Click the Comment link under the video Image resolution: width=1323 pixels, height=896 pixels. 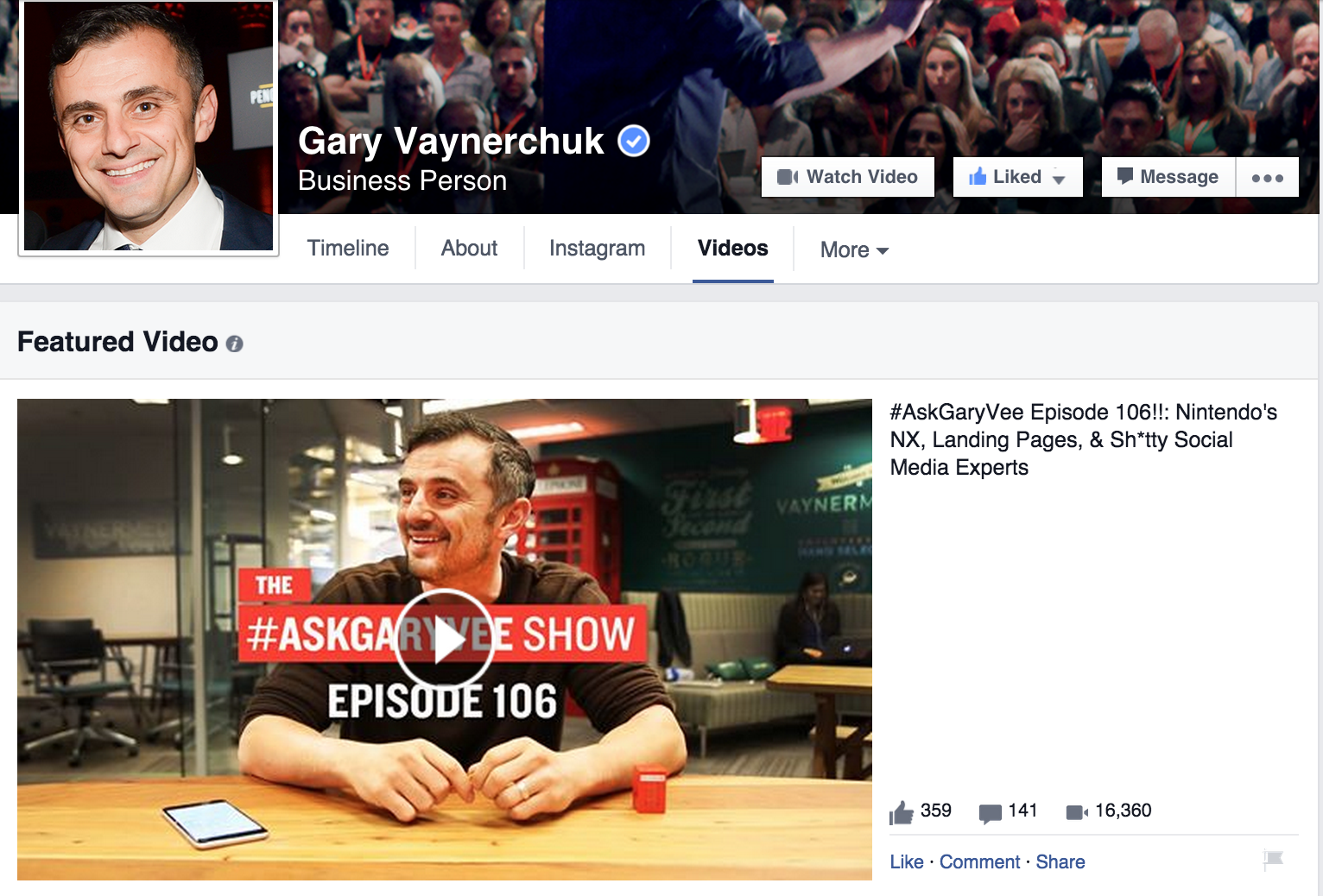tap(979, 861)
